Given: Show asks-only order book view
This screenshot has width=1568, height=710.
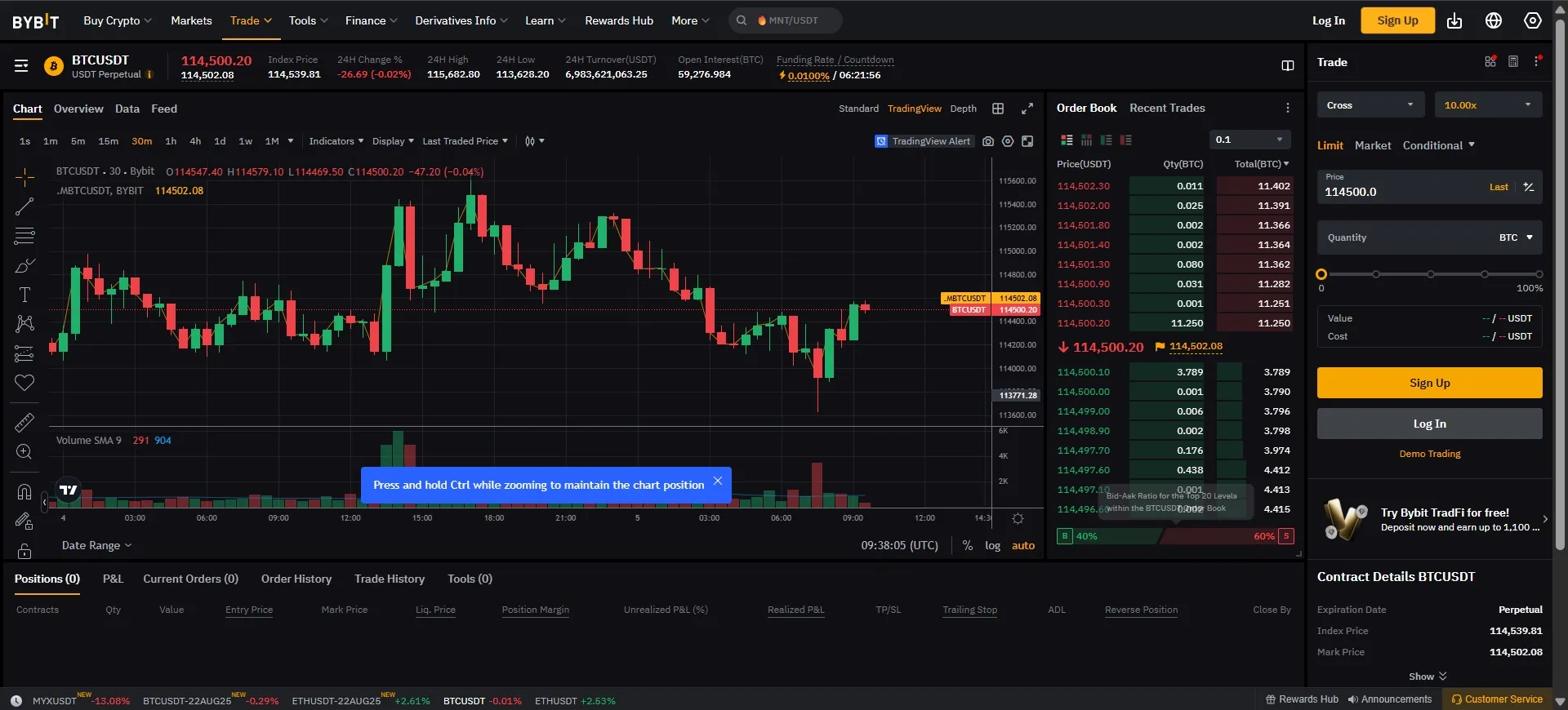Looking at the screenshot, I should [1125, 140].
